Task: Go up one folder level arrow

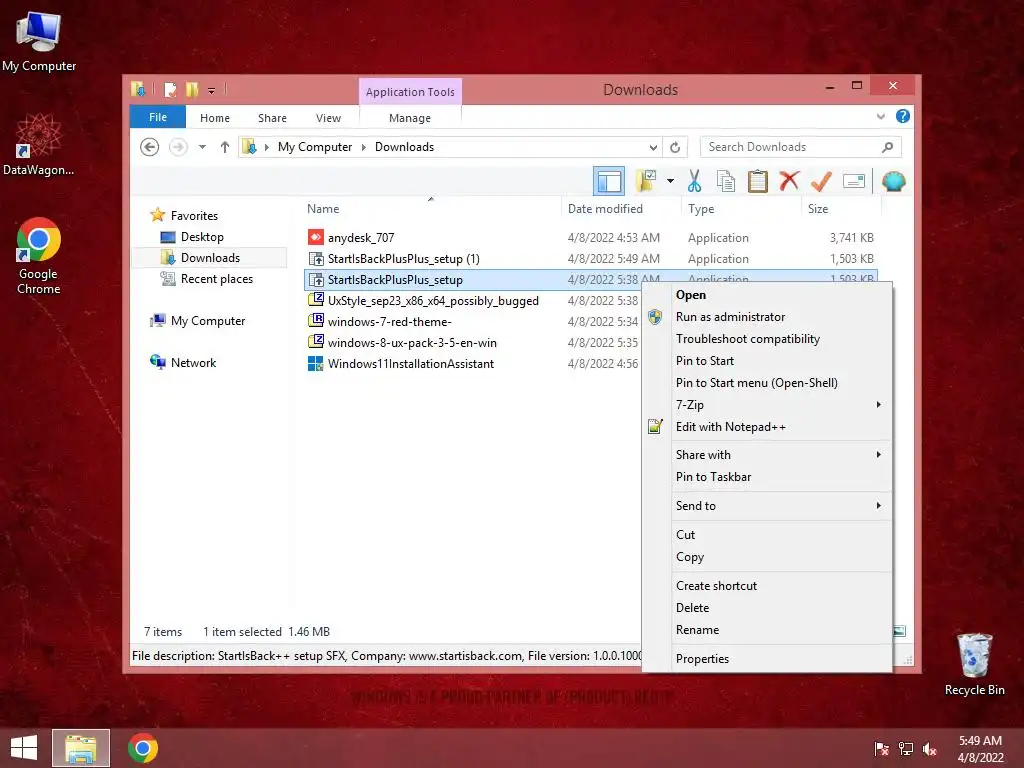Action: click(225, 147)
